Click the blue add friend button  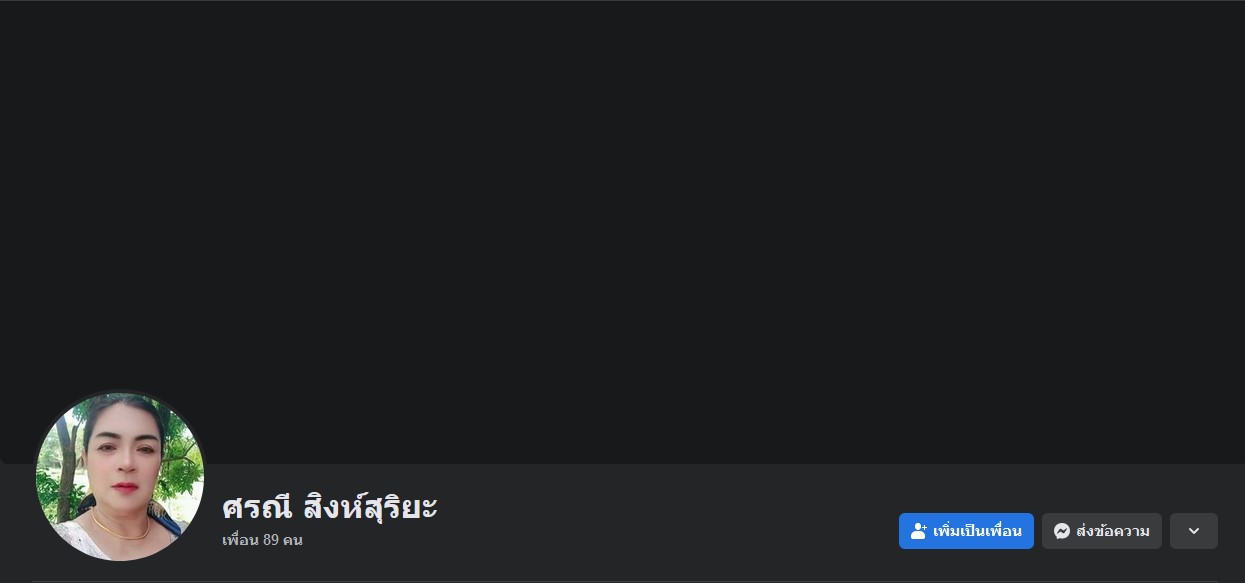[966, 531]
